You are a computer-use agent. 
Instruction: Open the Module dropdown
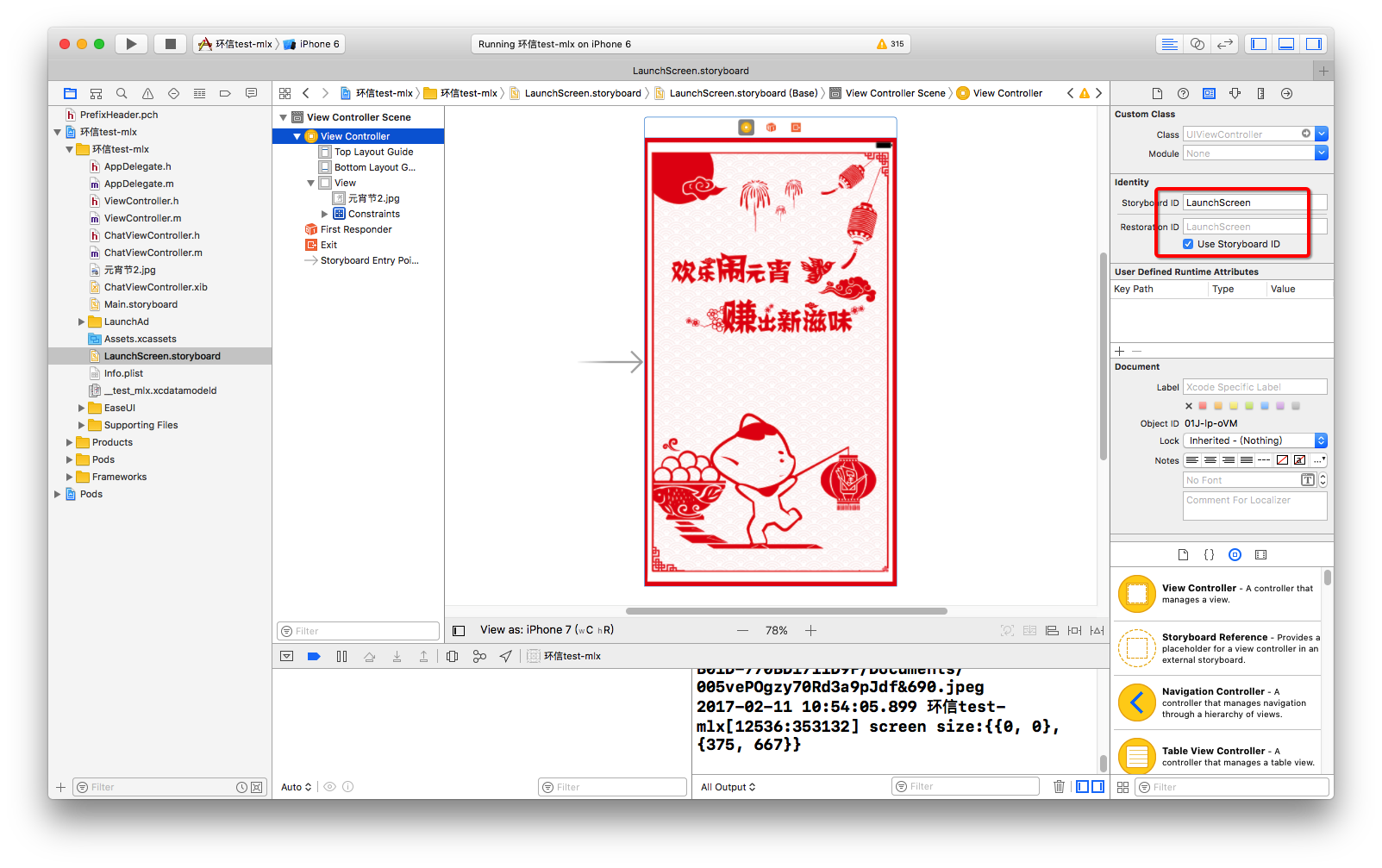tap(1322, 153)
